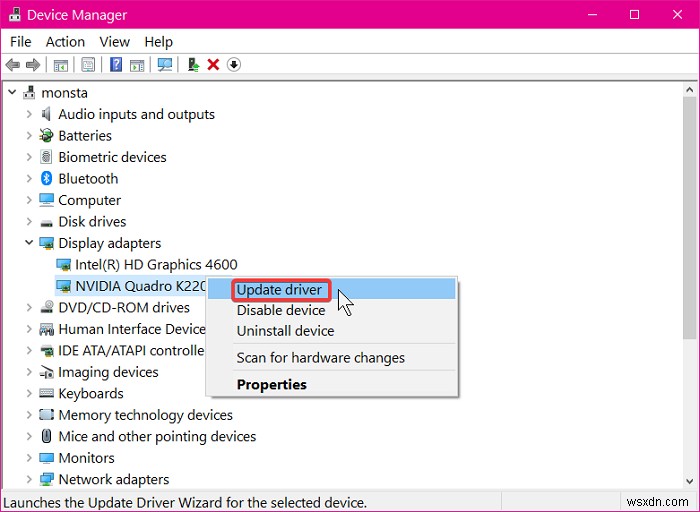Screen dimensions: 700x512
Task: Click the vertical scrollbar up arrow
Action: [690, 90]
